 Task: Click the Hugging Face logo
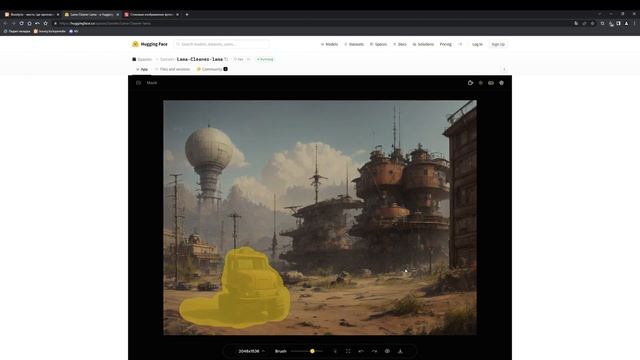(x=150, y=44)
